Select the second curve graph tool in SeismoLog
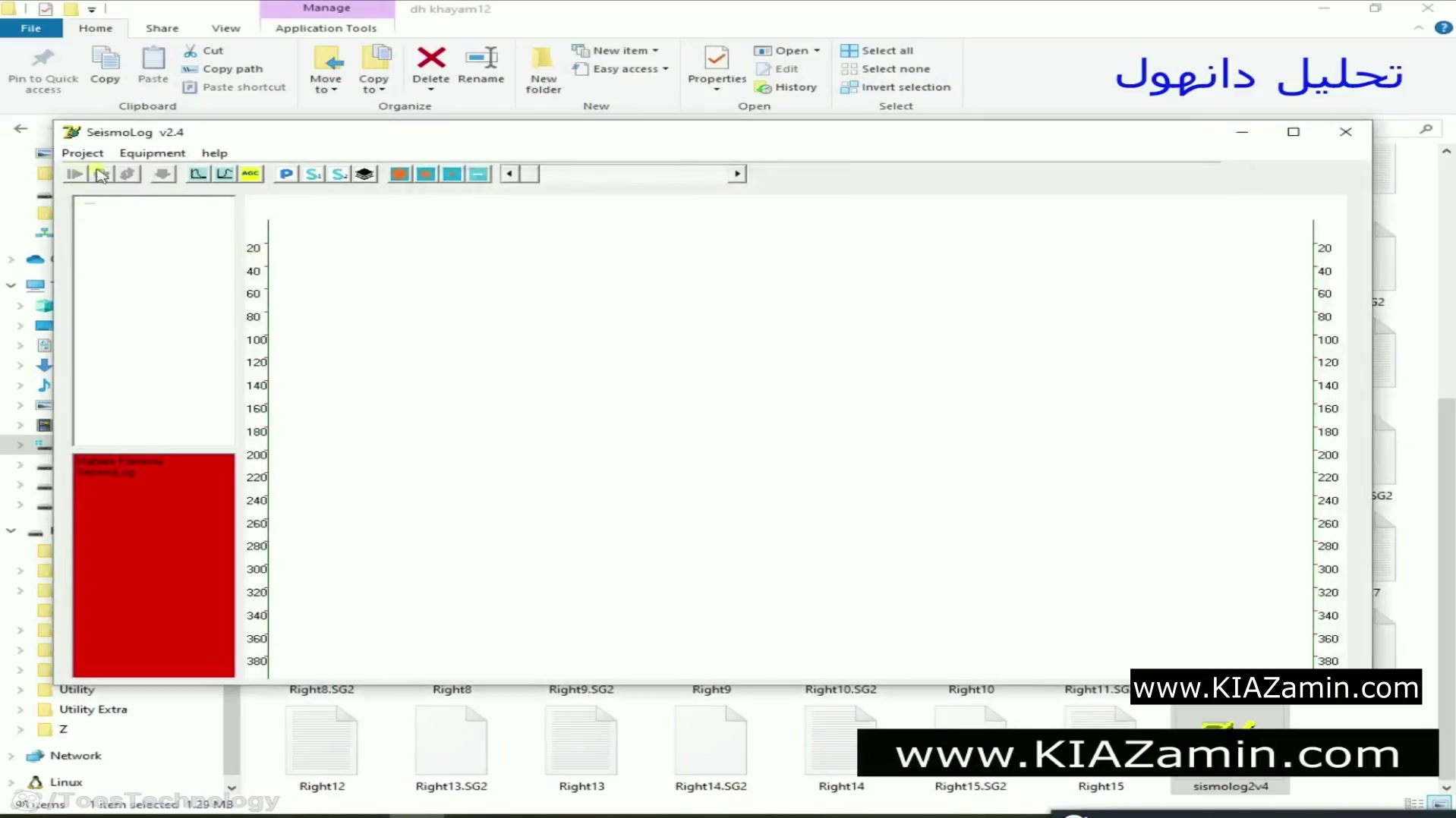 (224, 174)
